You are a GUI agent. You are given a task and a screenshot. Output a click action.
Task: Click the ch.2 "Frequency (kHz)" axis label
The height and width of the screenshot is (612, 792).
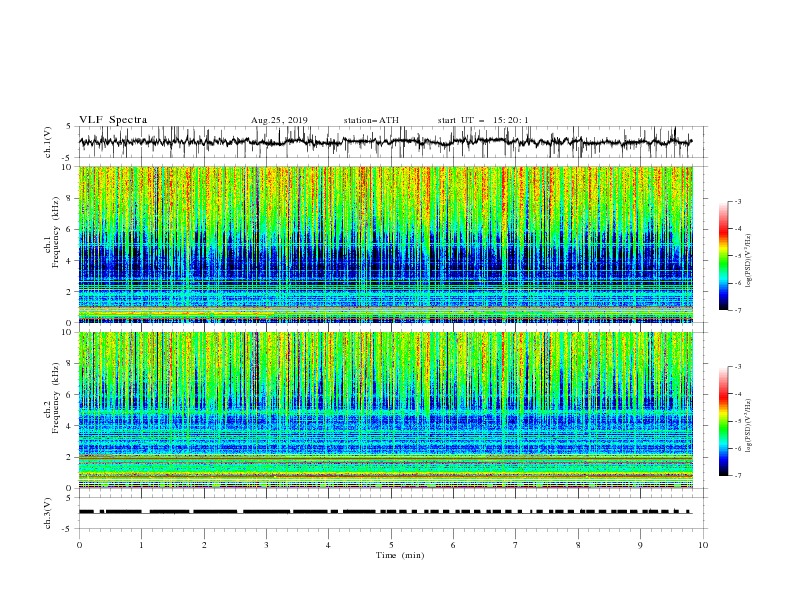coord(55,398)
